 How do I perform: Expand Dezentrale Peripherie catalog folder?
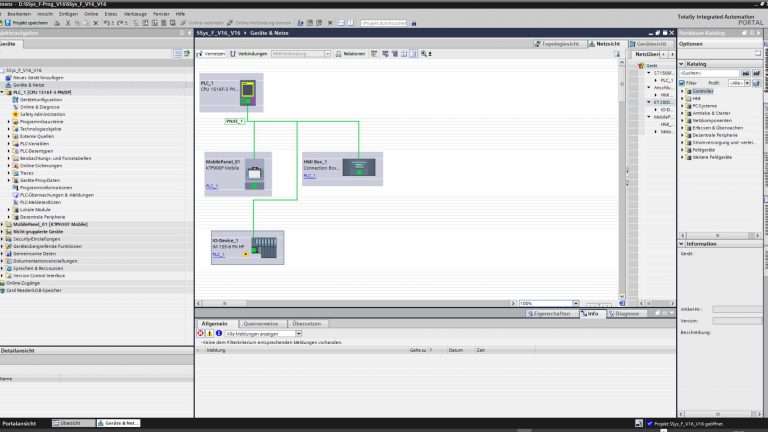[682, 135]
